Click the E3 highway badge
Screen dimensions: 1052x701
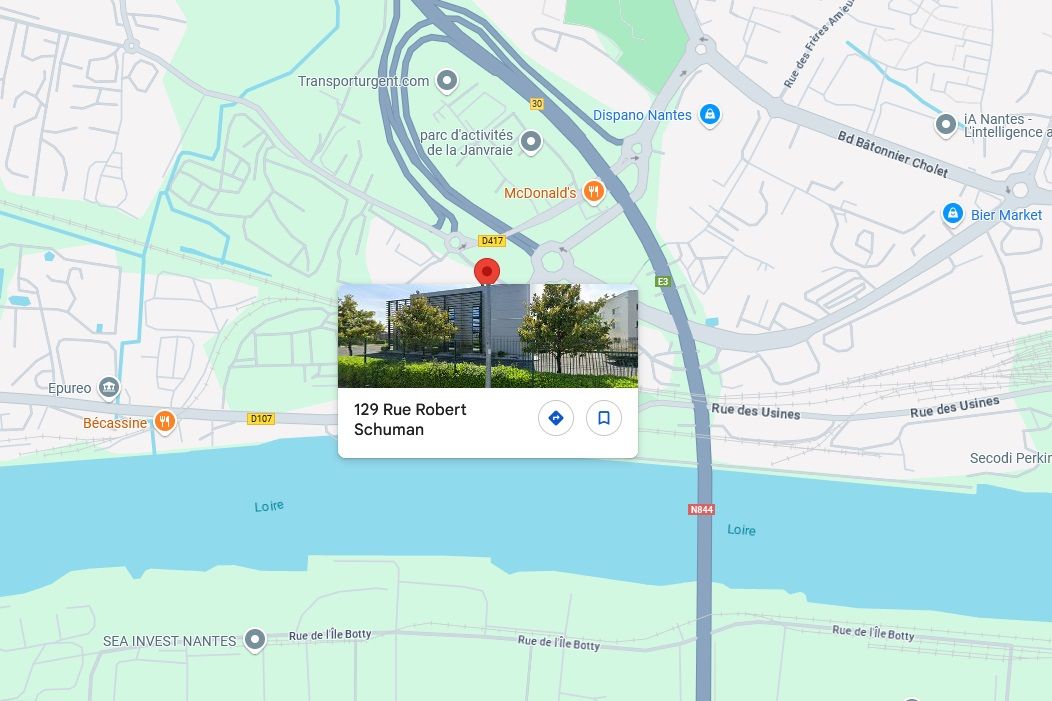click(x=663, y=281)
